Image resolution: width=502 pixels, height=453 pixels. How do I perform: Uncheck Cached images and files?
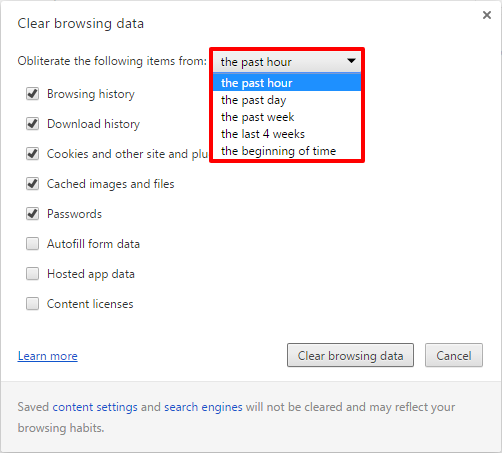click(32, 184)
